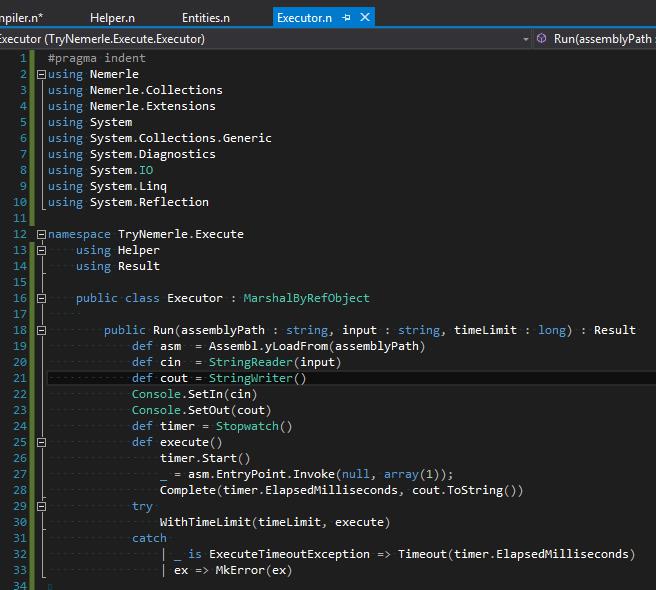Open the Entities.n tab
The height and width of the screenshot is (590, 656).
[205, 18]
